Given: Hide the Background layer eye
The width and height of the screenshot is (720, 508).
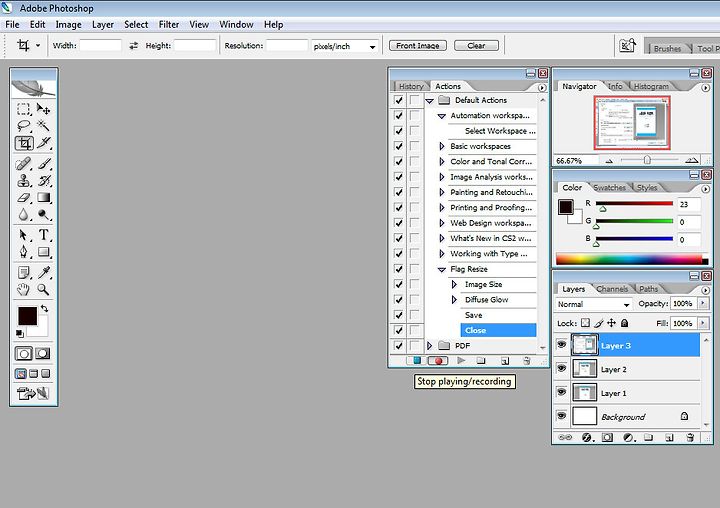Looking at the screenshot, I should [x=561, y=416].
